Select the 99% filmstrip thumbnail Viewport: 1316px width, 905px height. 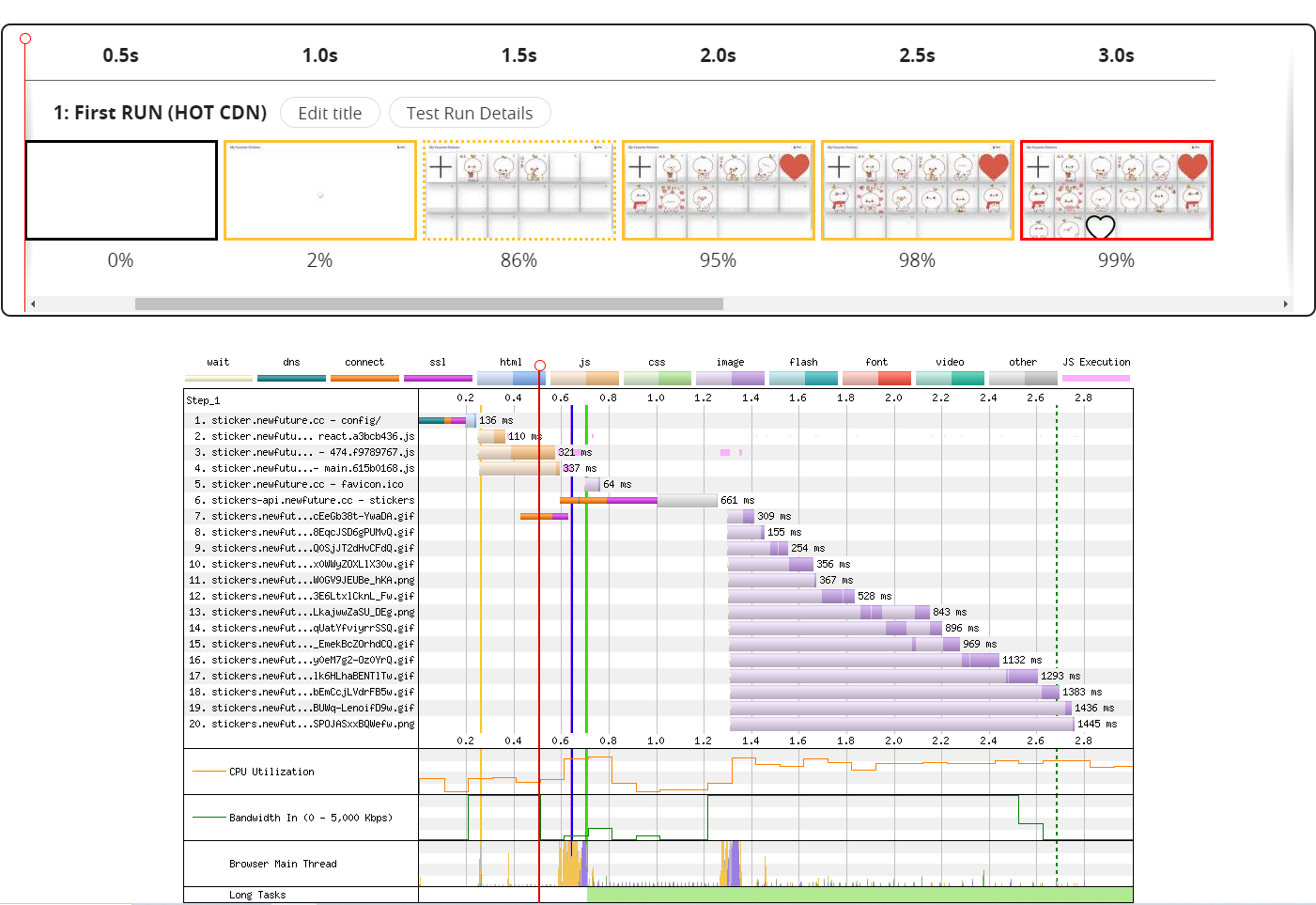pyautogui.click(x=1117, y=191)
